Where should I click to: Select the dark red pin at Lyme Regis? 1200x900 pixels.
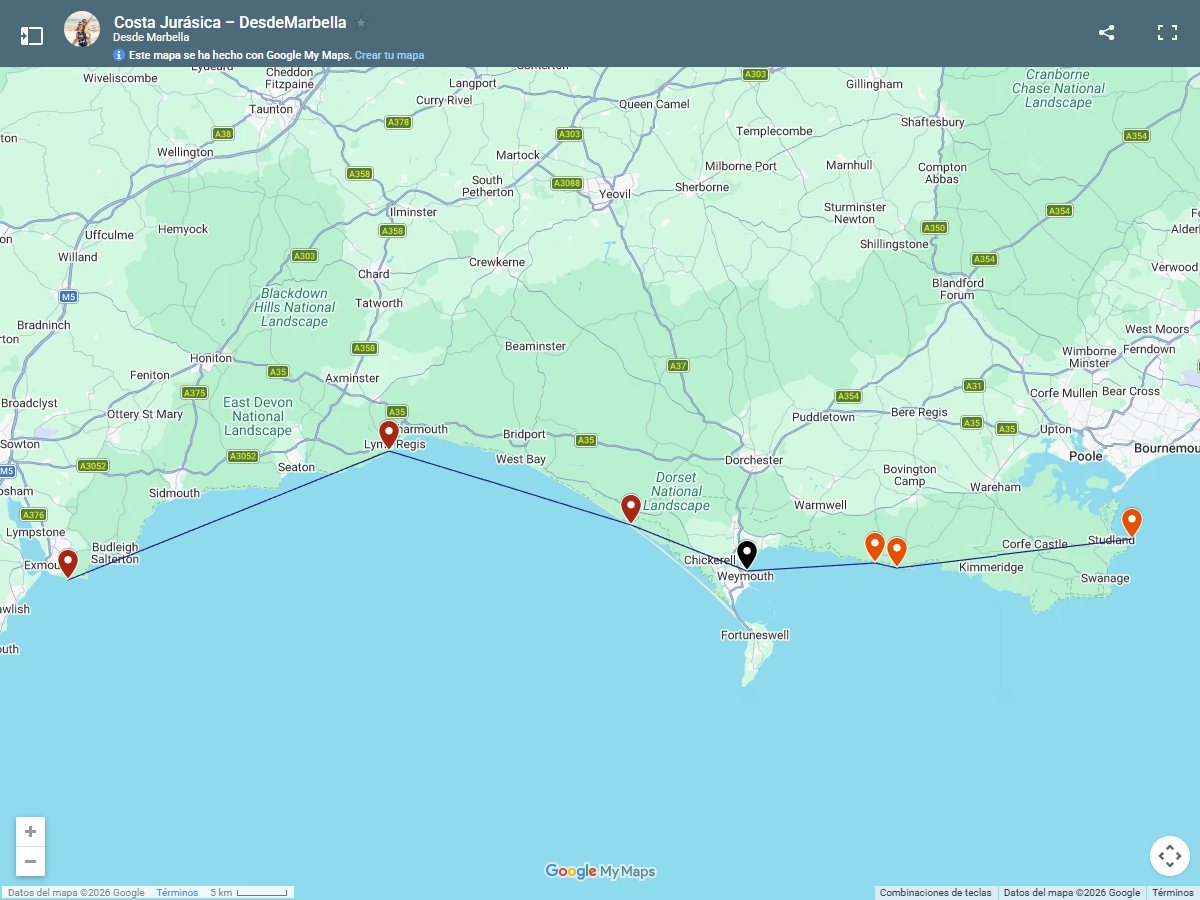coord(389,435)
